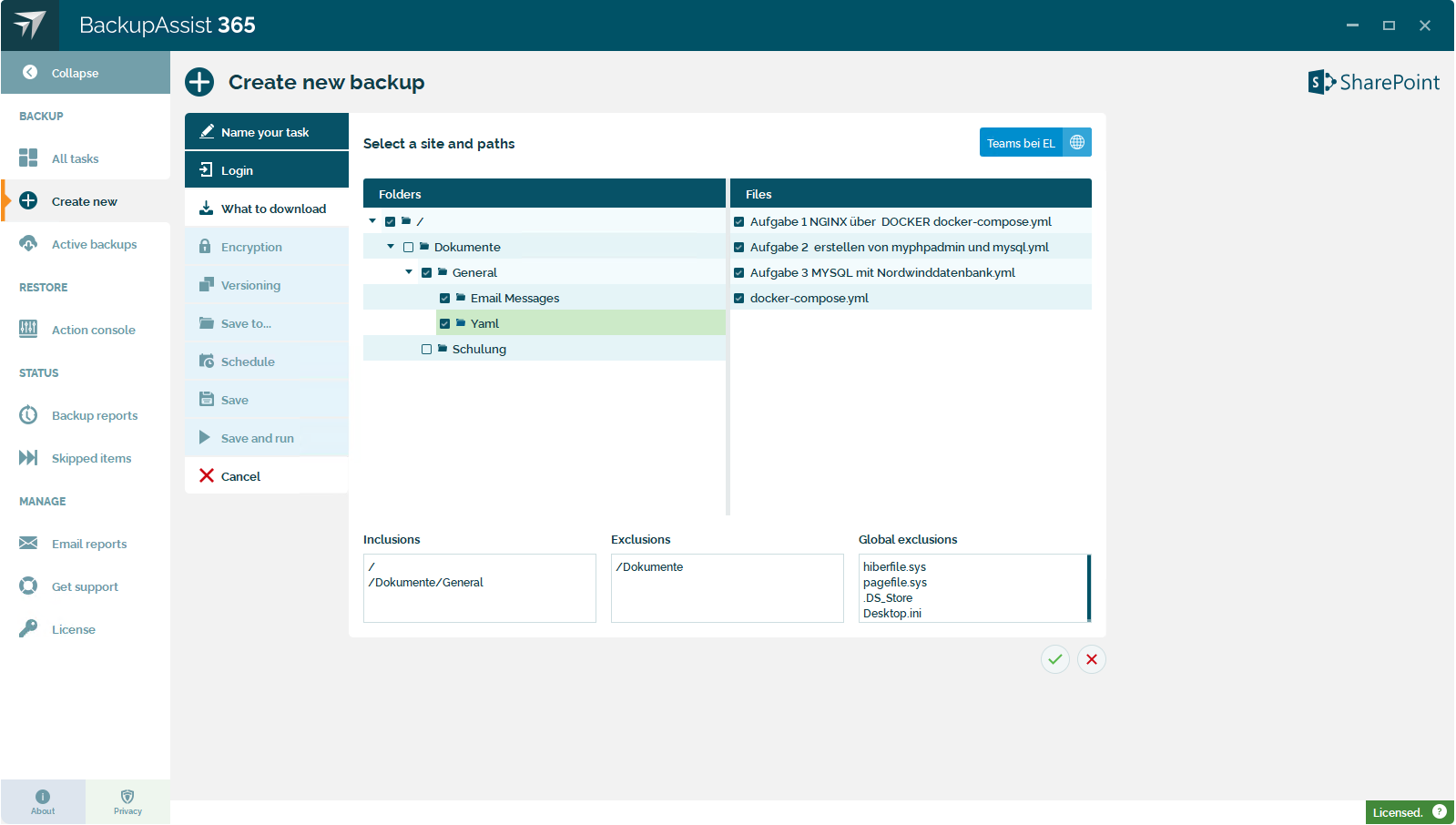This screenshot has height=825, width=1456.
Task: Click the hiberfile.sys global exclusion entry
Action: click(x=894, y=566)
